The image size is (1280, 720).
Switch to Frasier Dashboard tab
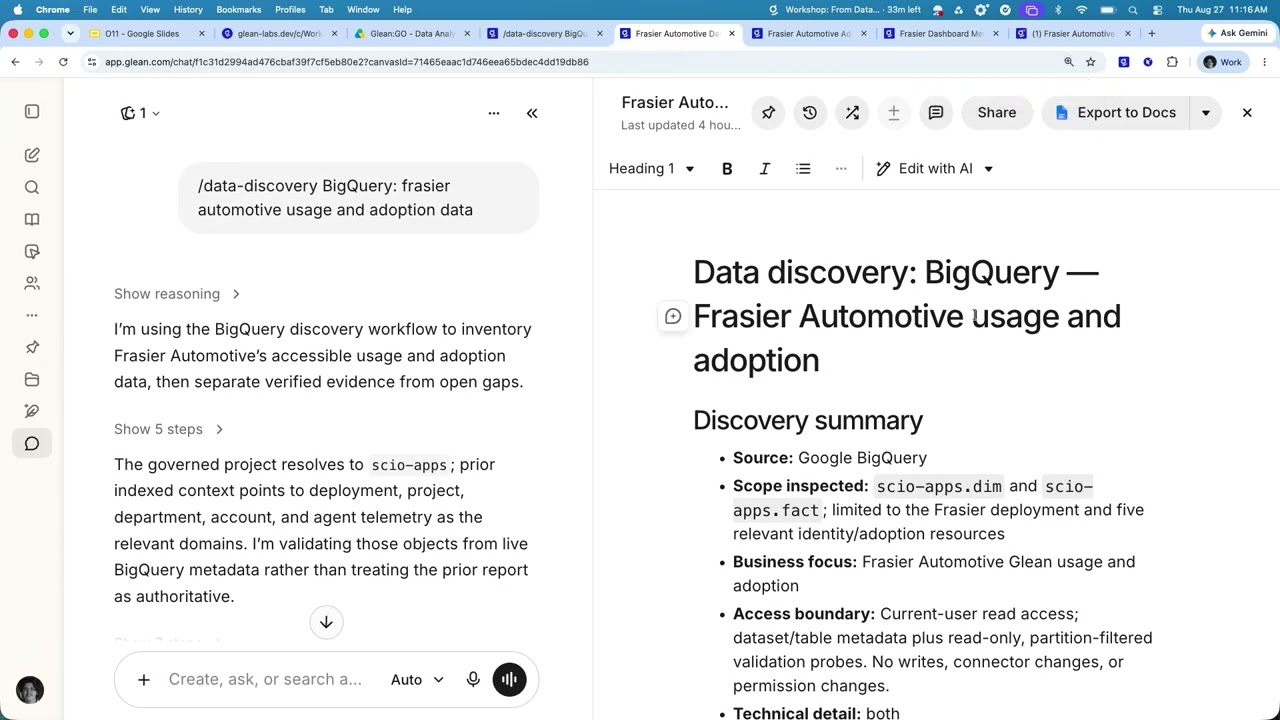941,34
